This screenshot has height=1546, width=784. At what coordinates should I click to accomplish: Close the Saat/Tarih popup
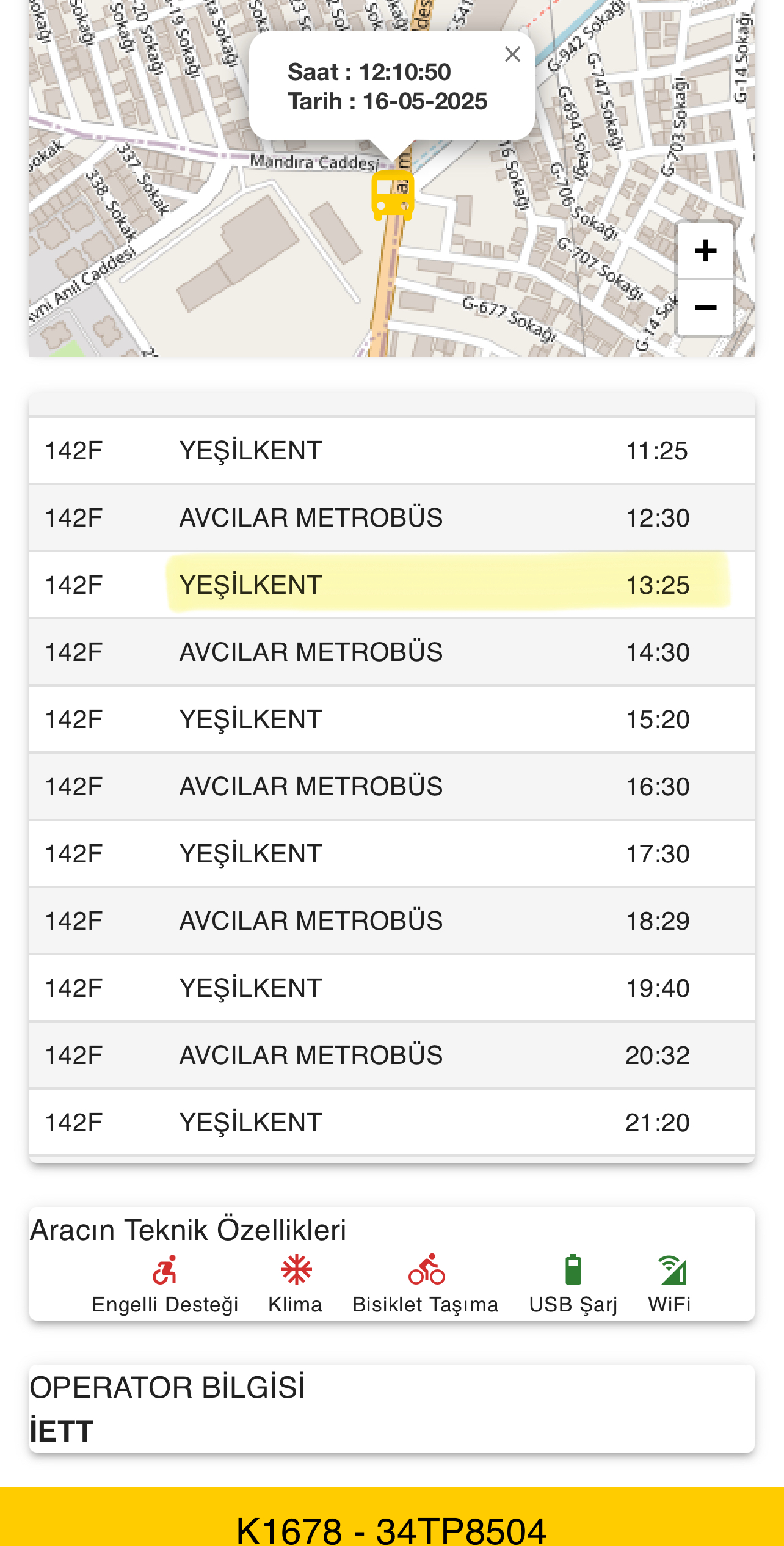coord(512,55)
